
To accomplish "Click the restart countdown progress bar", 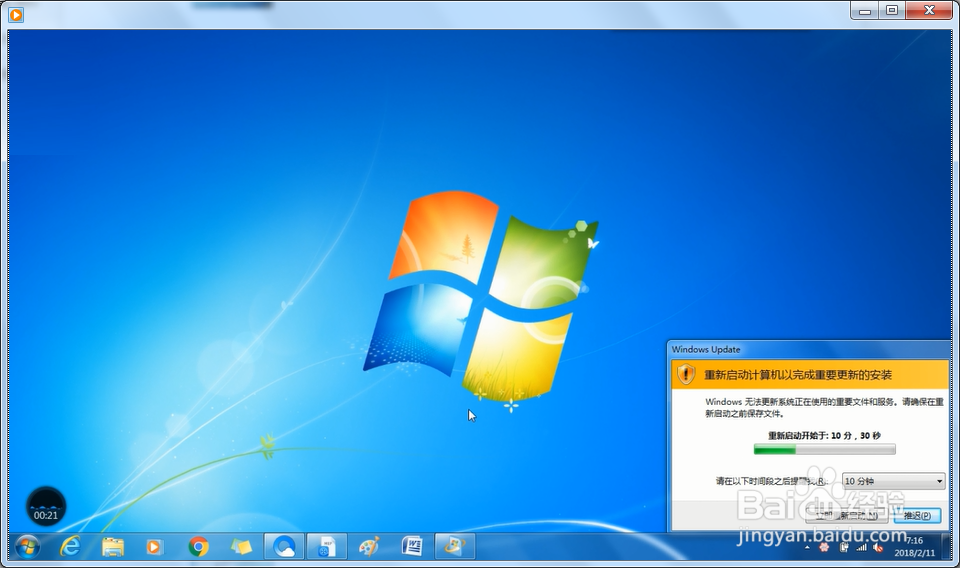I will tap(824, 450).
